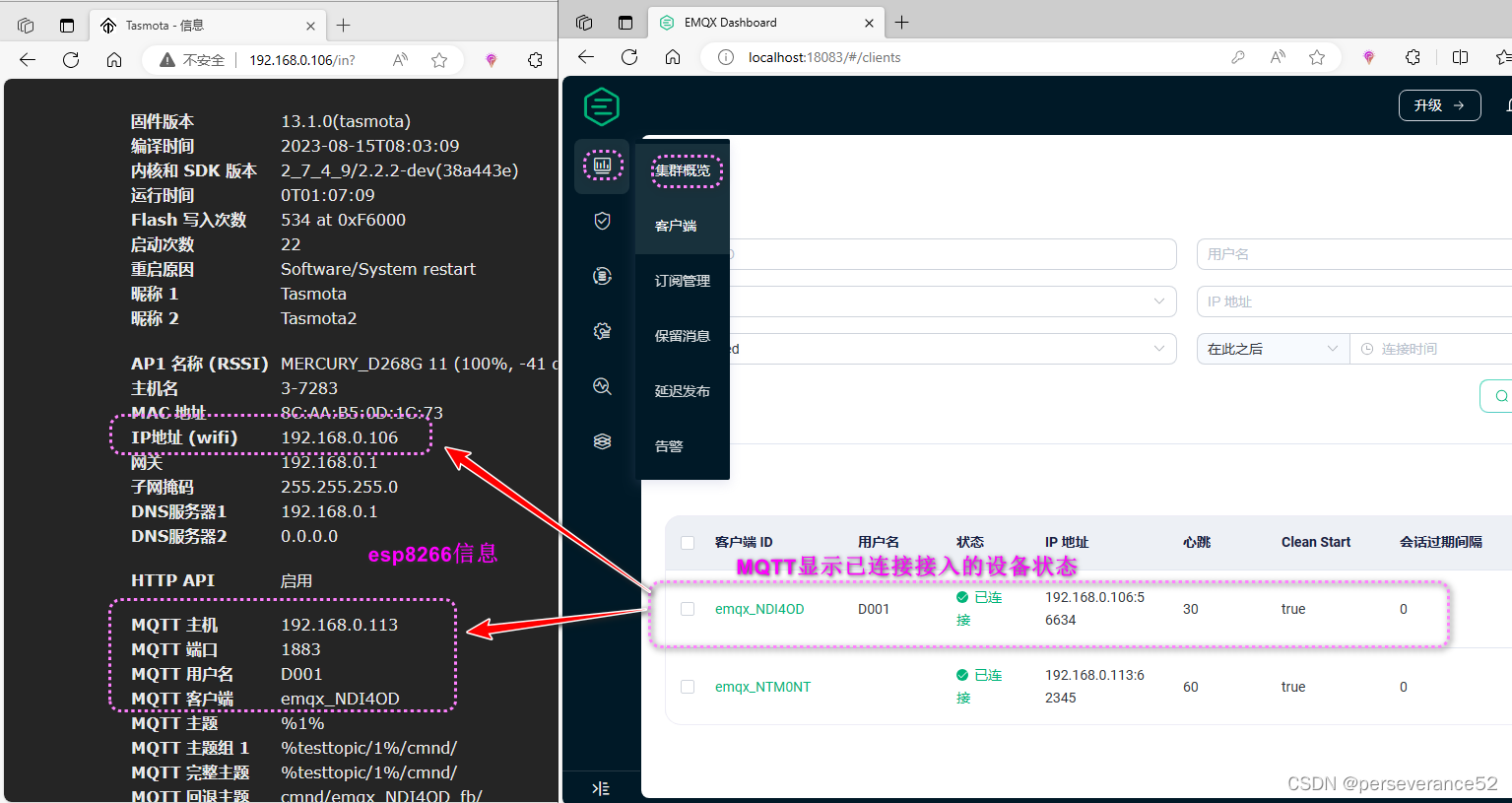Open the gear management sidebar icon

pyautogui.click(x=603, y=331)
